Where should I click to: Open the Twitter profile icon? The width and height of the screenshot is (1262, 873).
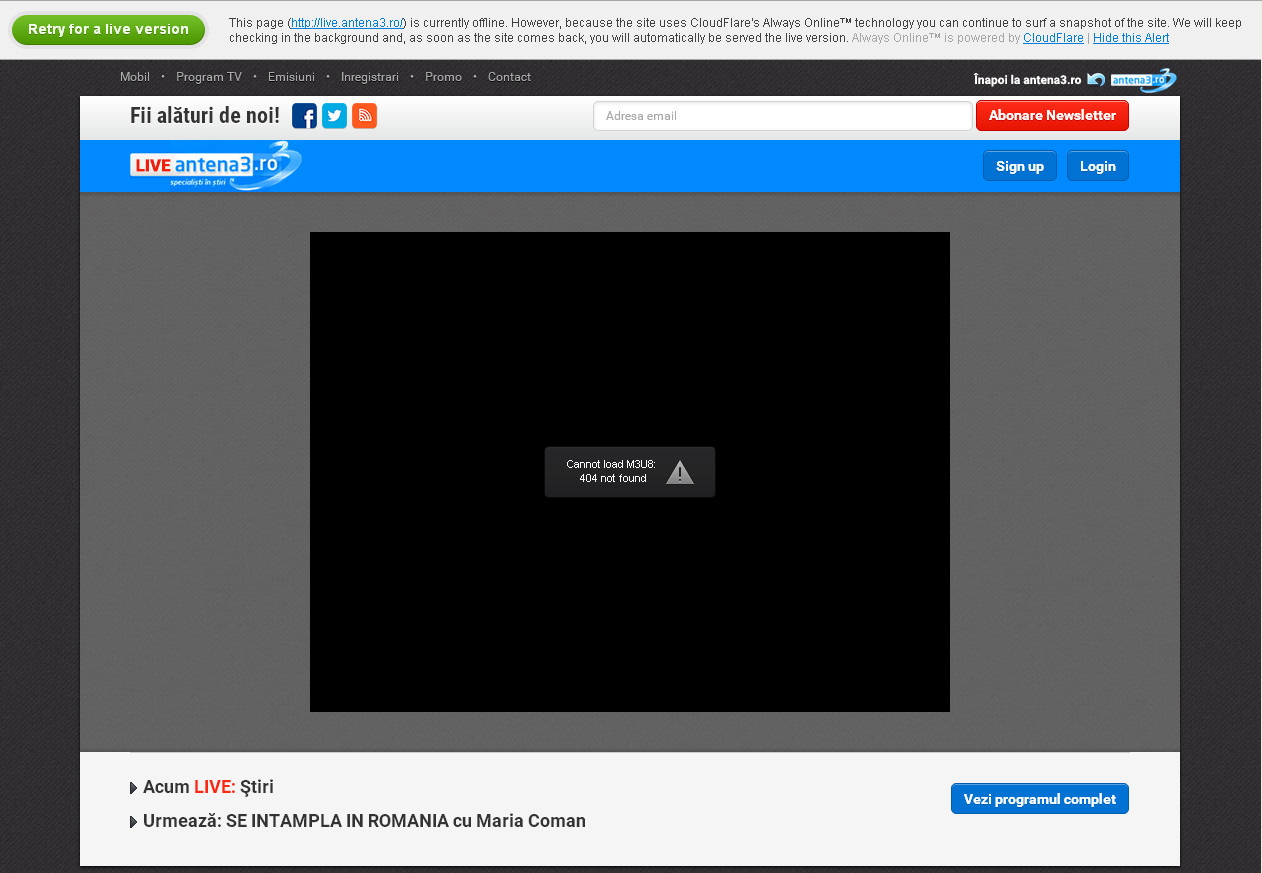point(334,116)
